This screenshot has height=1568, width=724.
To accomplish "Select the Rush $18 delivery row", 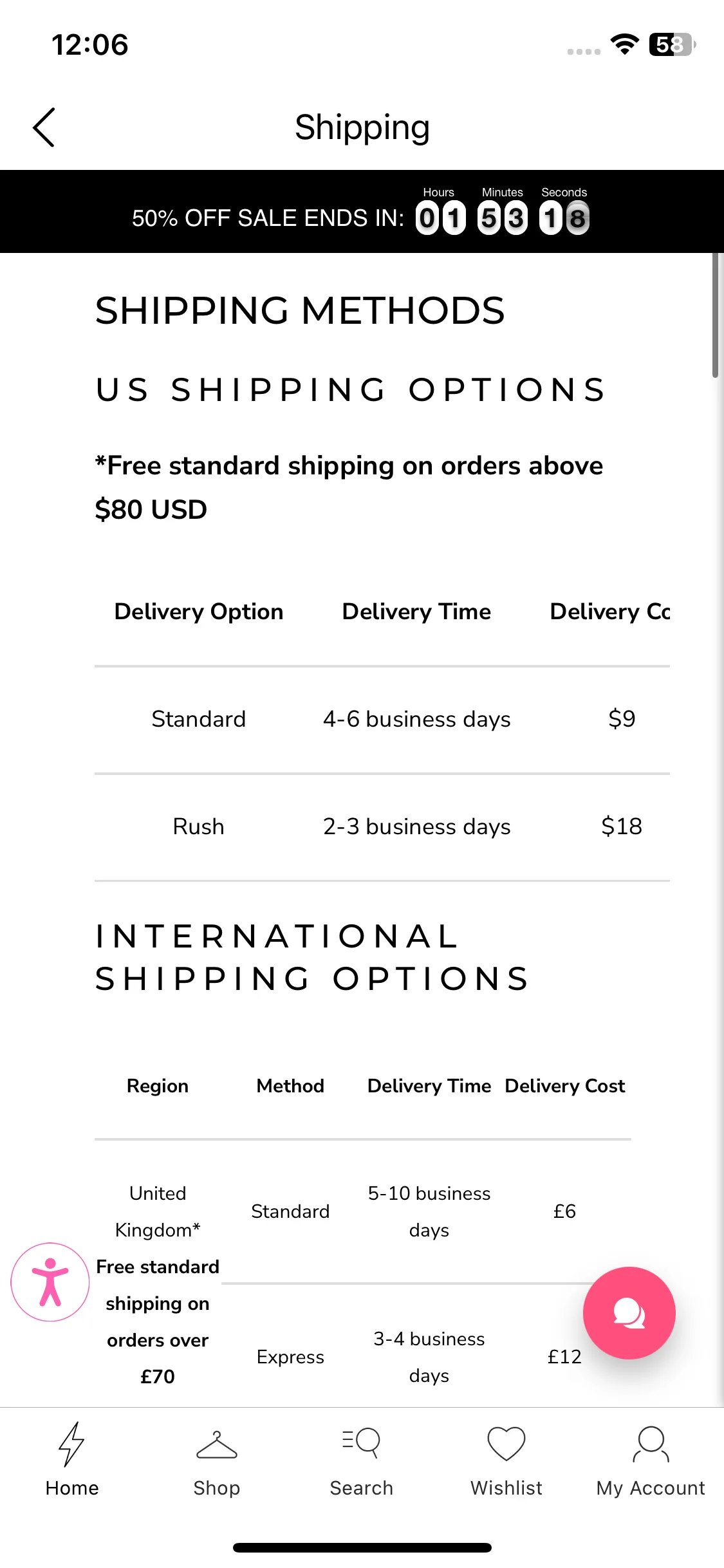I will point(382,827).
